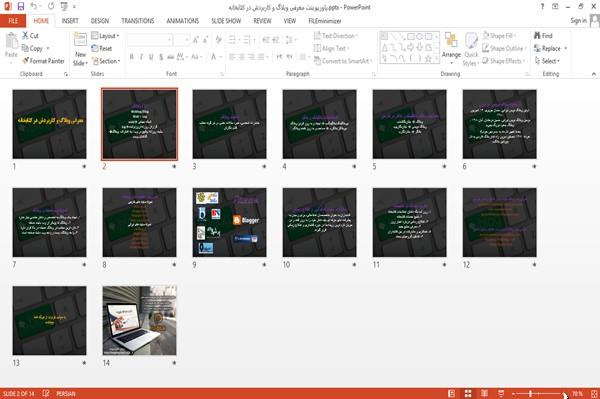600x399 pixels.
Task: Click the Replace button
Action: pos(547,48)
